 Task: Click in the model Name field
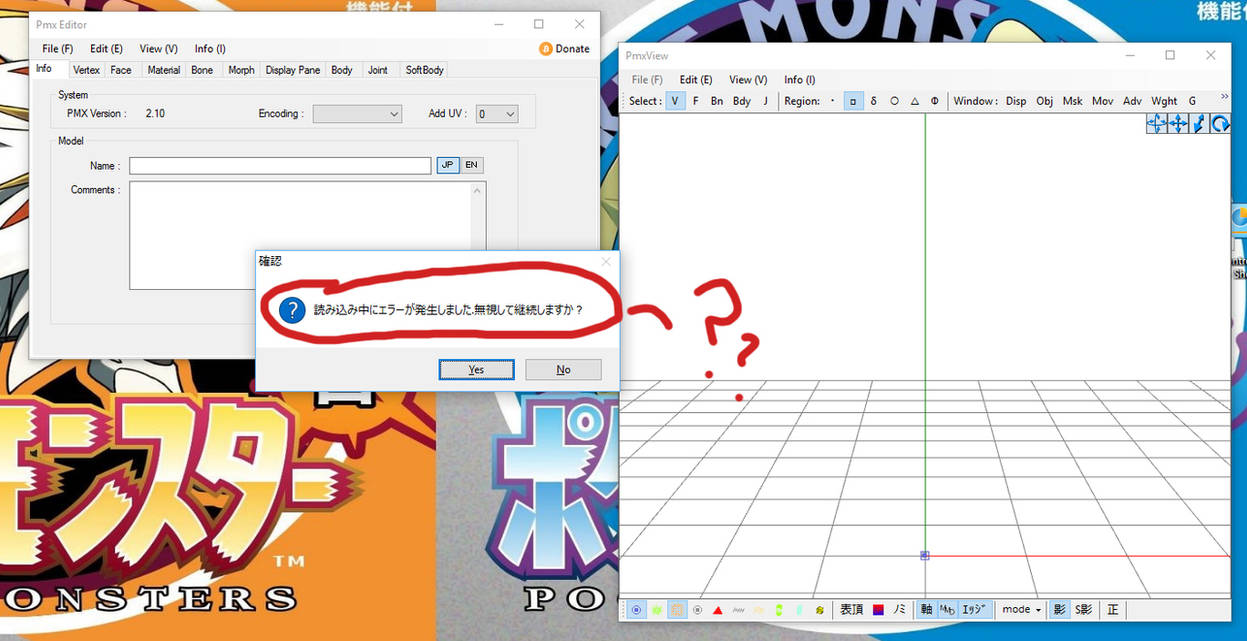(280, 166)
